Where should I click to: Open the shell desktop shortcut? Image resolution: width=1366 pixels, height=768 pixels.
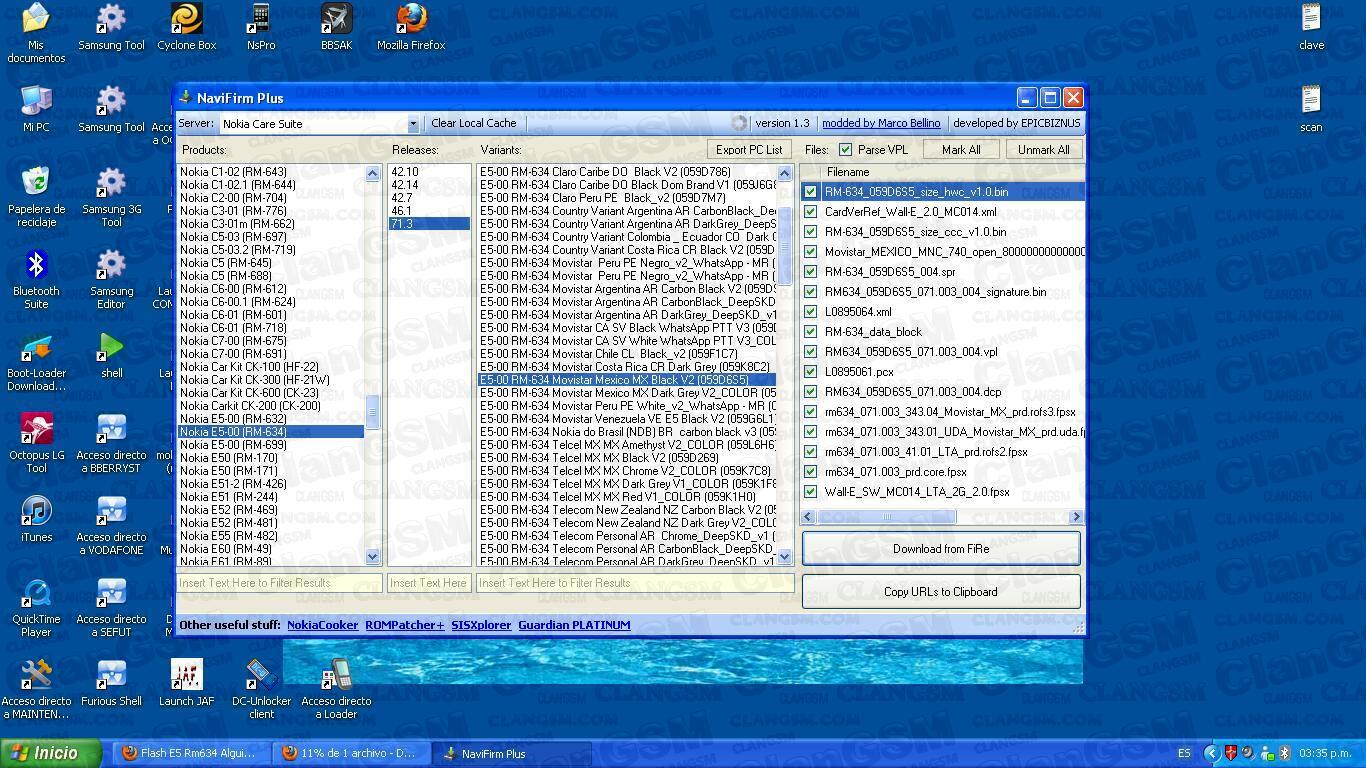tap(111, 355)
